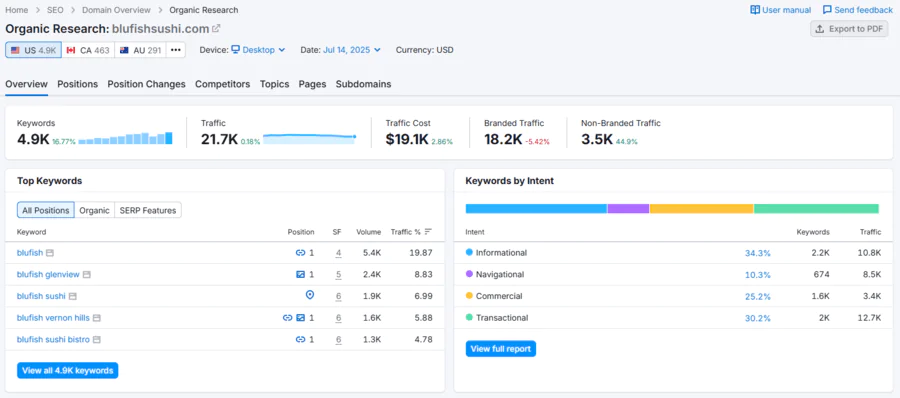Viewport: 900px width, 398px height.
Task: Click View full report button
Action: click(x=501, y=349)
